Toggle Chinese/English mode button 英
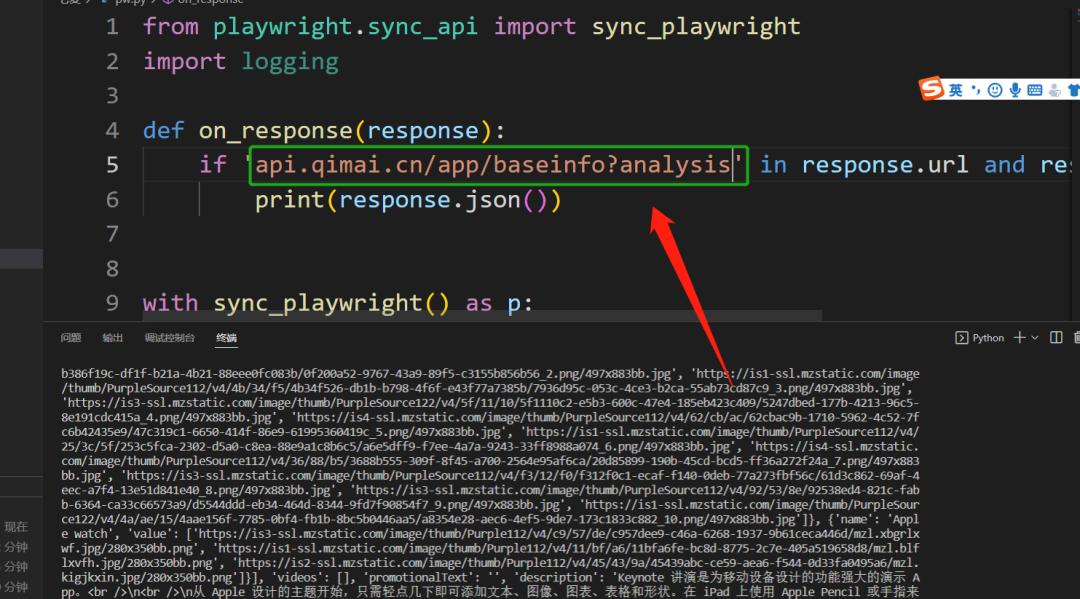This screenshot has height=599, width=1080. click(x=955, y=90)
